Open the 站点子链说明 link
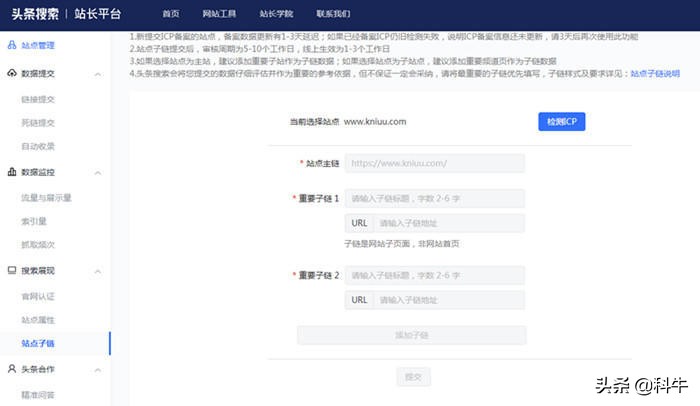The height and width of the screenshot is (406, 700). [x=655, y=74]
